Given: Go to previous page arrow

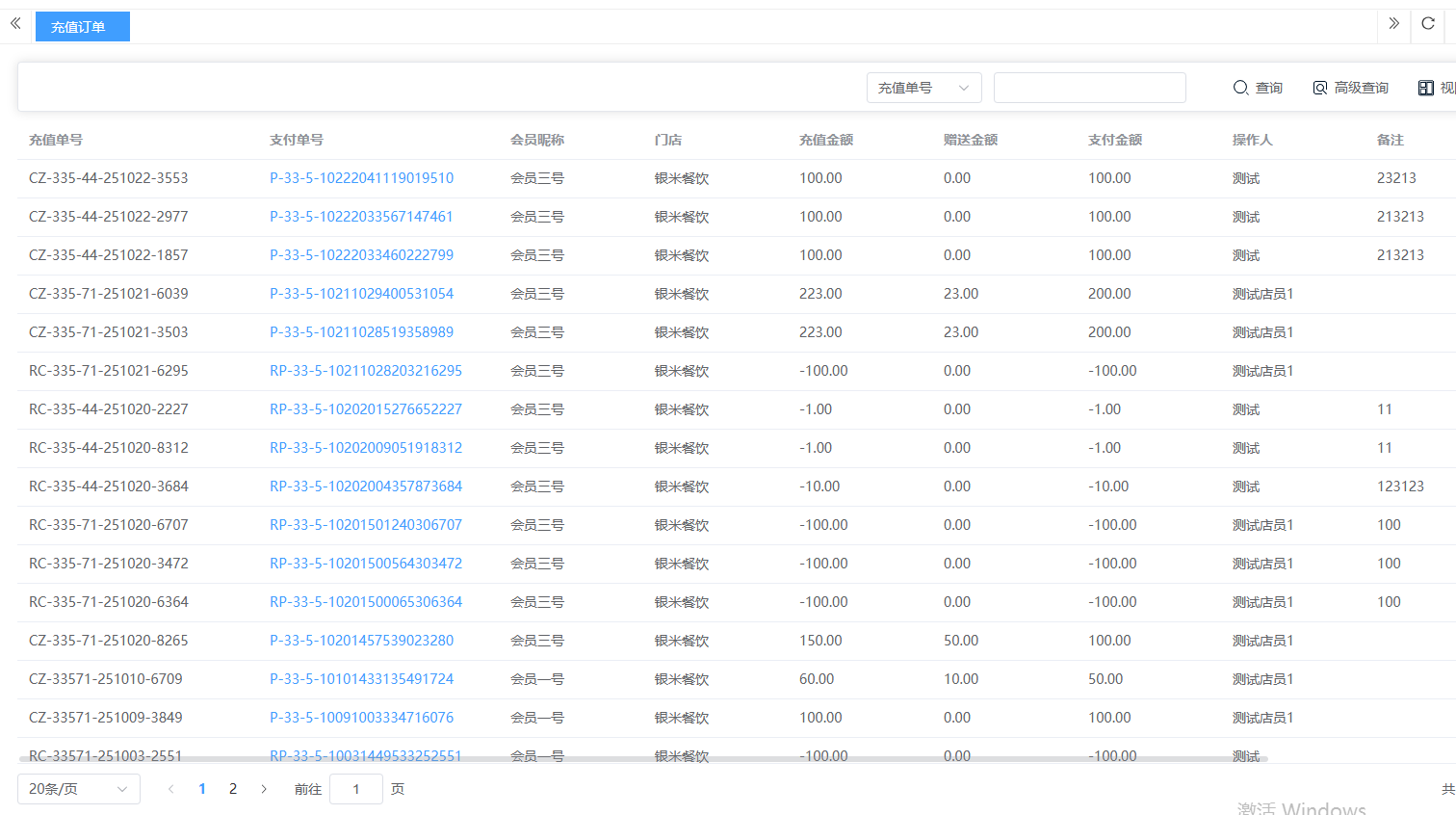Looking at the screenshot, I should [171, 789].
